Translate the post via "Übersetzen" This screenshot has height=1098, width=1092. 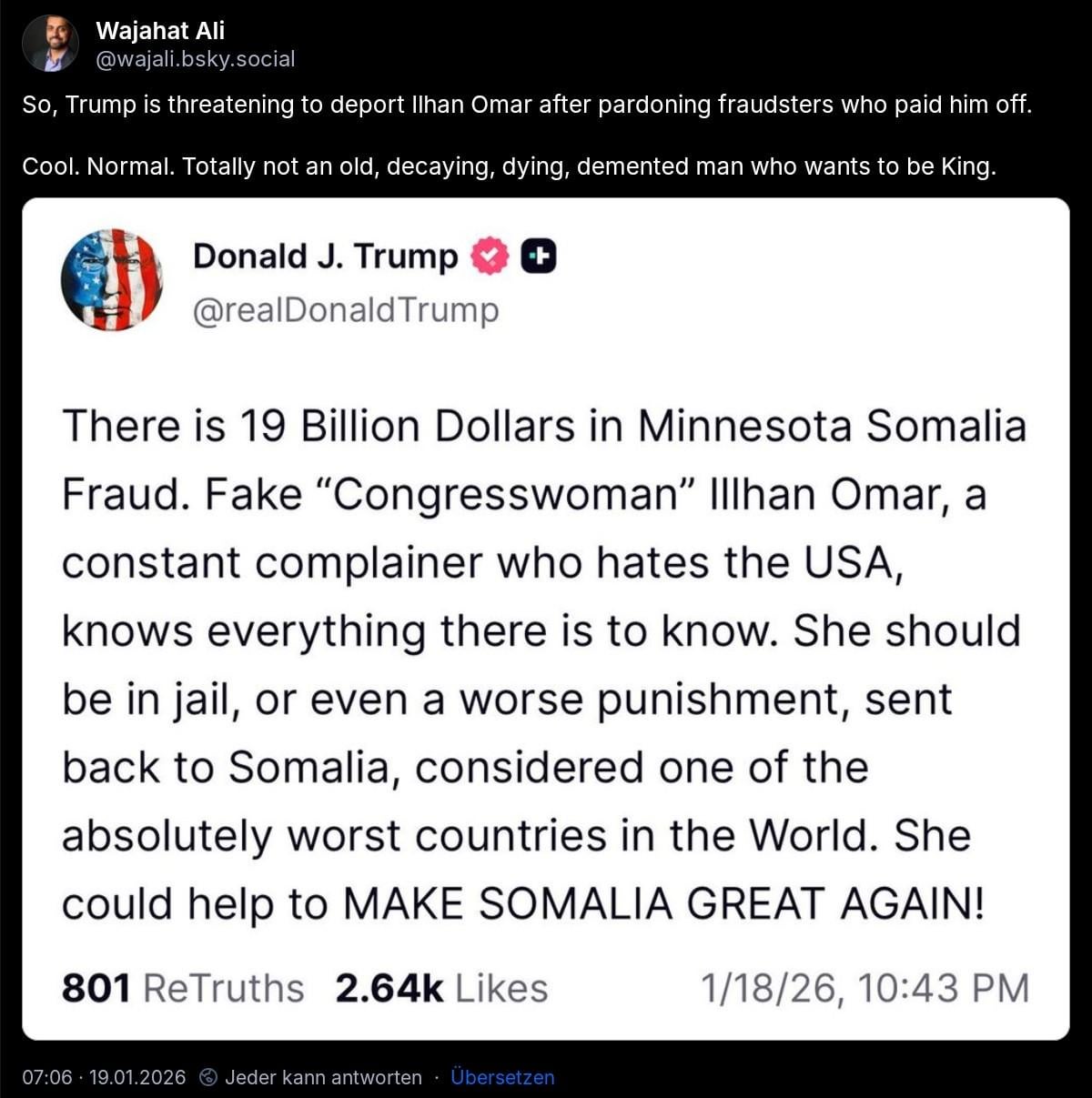pyautogui.click(x=502, y=1077)
